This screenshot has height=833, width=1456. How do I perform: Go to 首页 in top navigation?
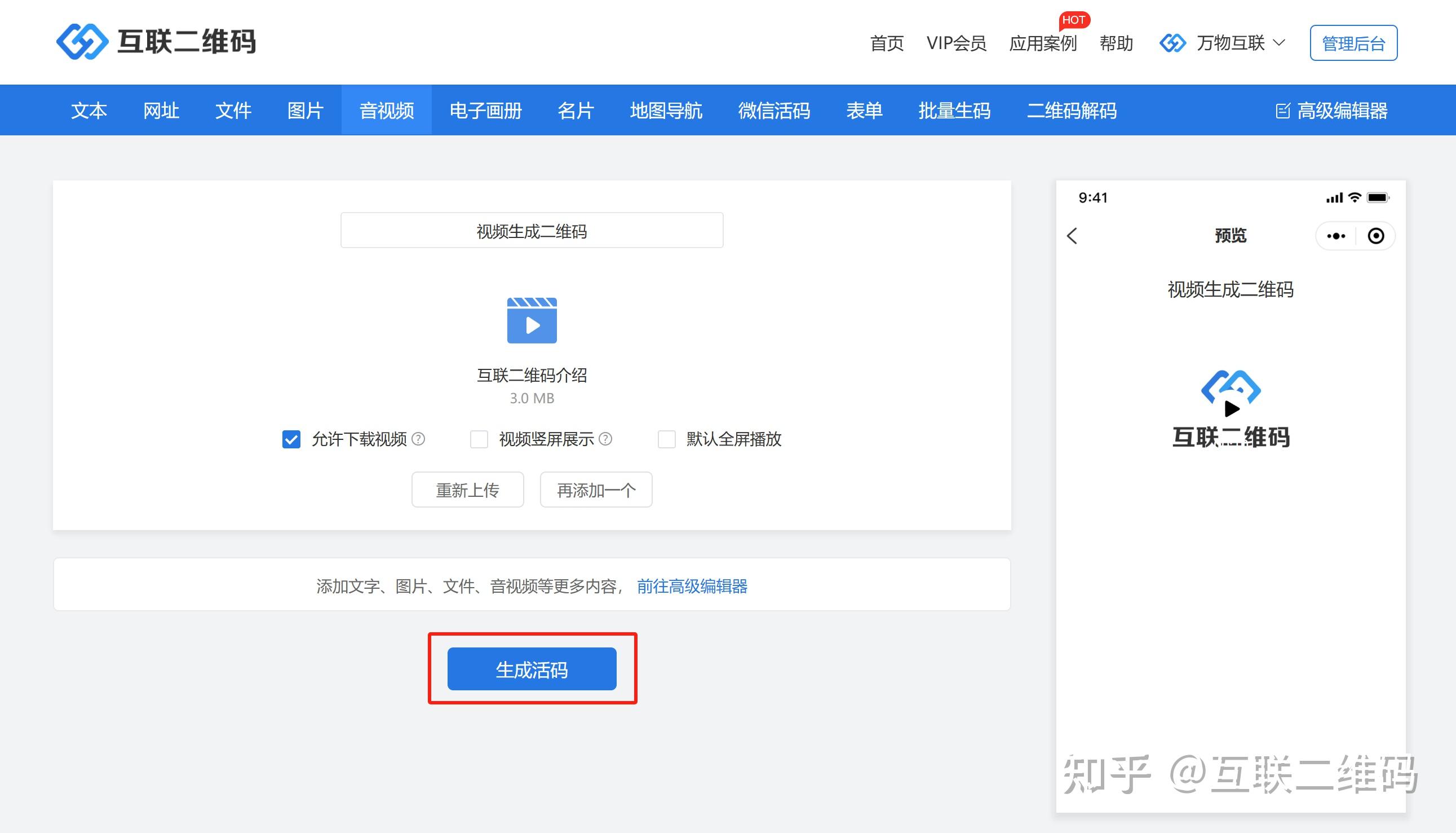click(x=887, y=43)
